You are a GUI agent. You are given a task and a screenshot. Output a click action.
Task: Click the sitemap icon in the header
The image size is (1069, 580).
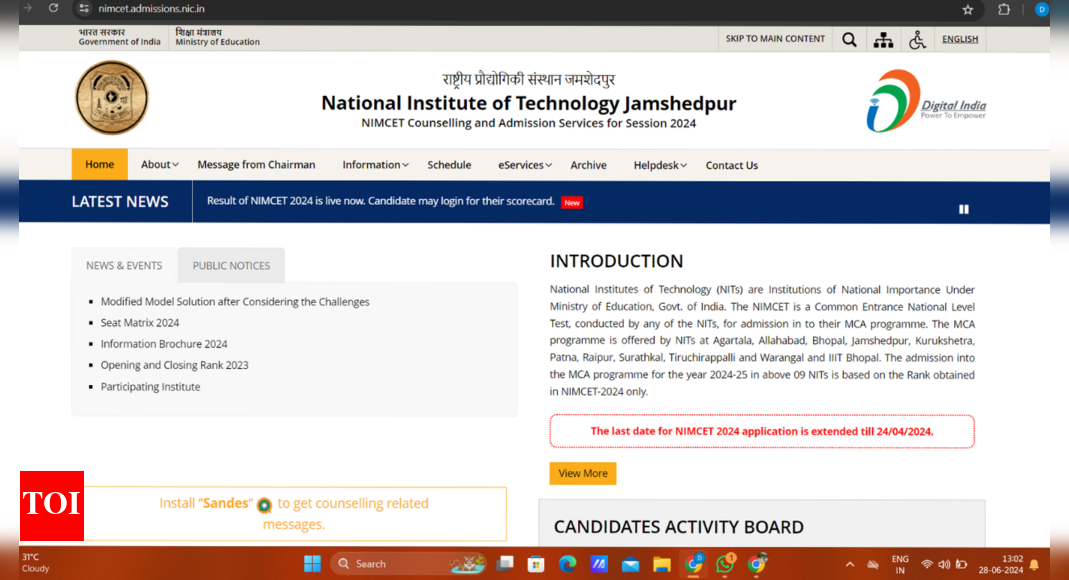pyautogui.click(x=884, y=39)
